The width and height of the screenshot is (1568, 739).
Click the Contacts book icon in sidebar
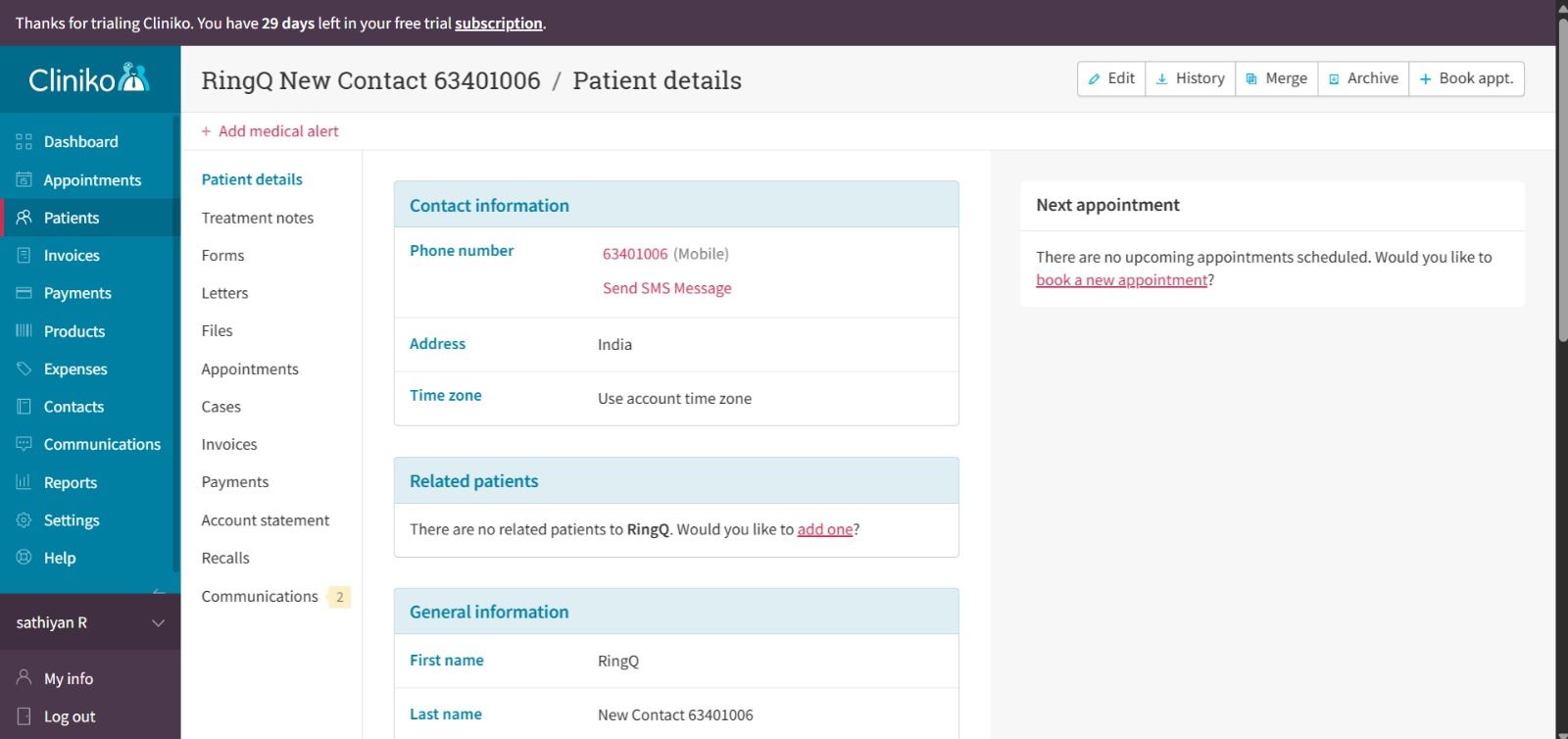pyautogui.click(x=24, y=406)
